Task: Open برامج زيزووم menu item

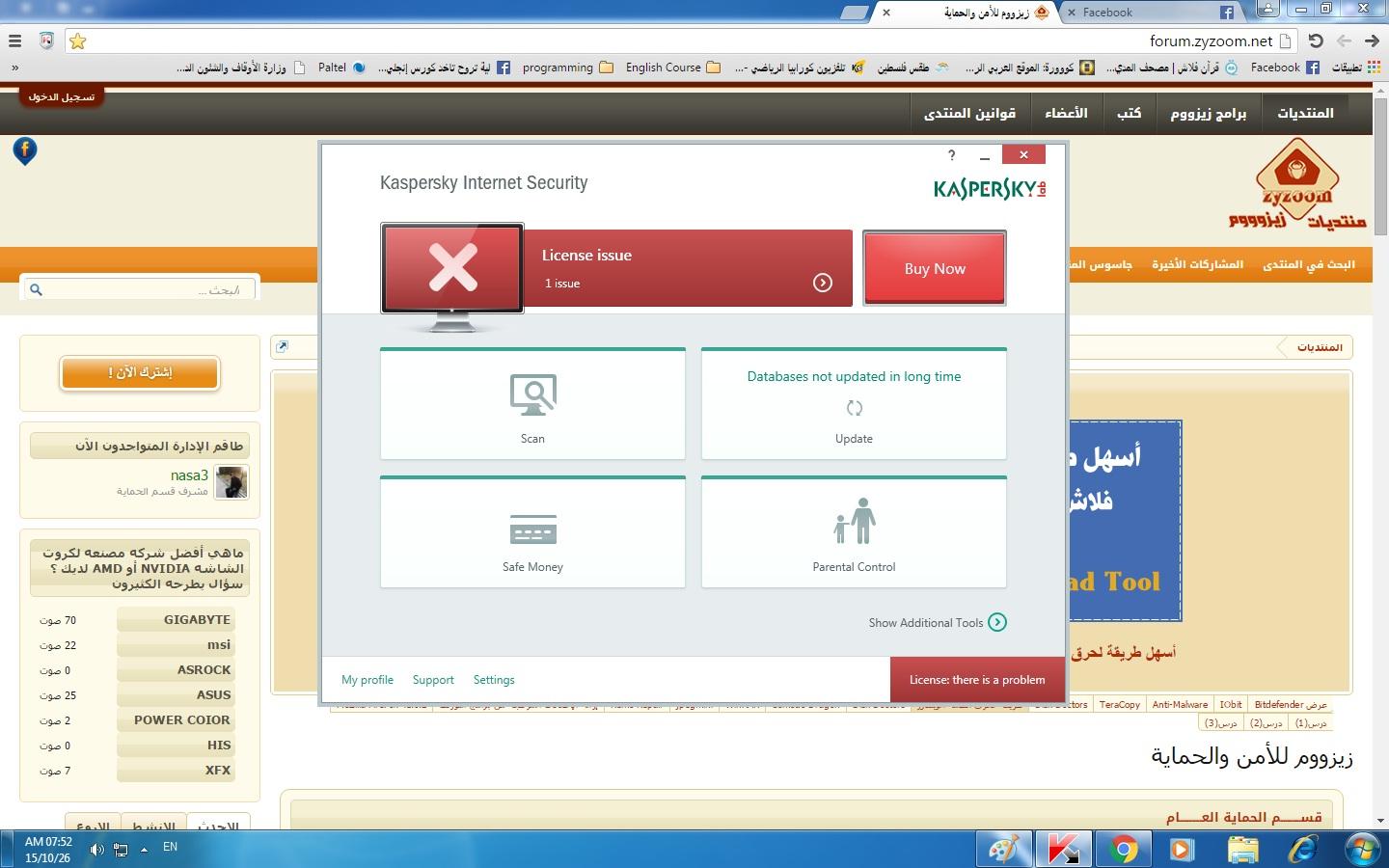Action: (x=1209, y=113)
